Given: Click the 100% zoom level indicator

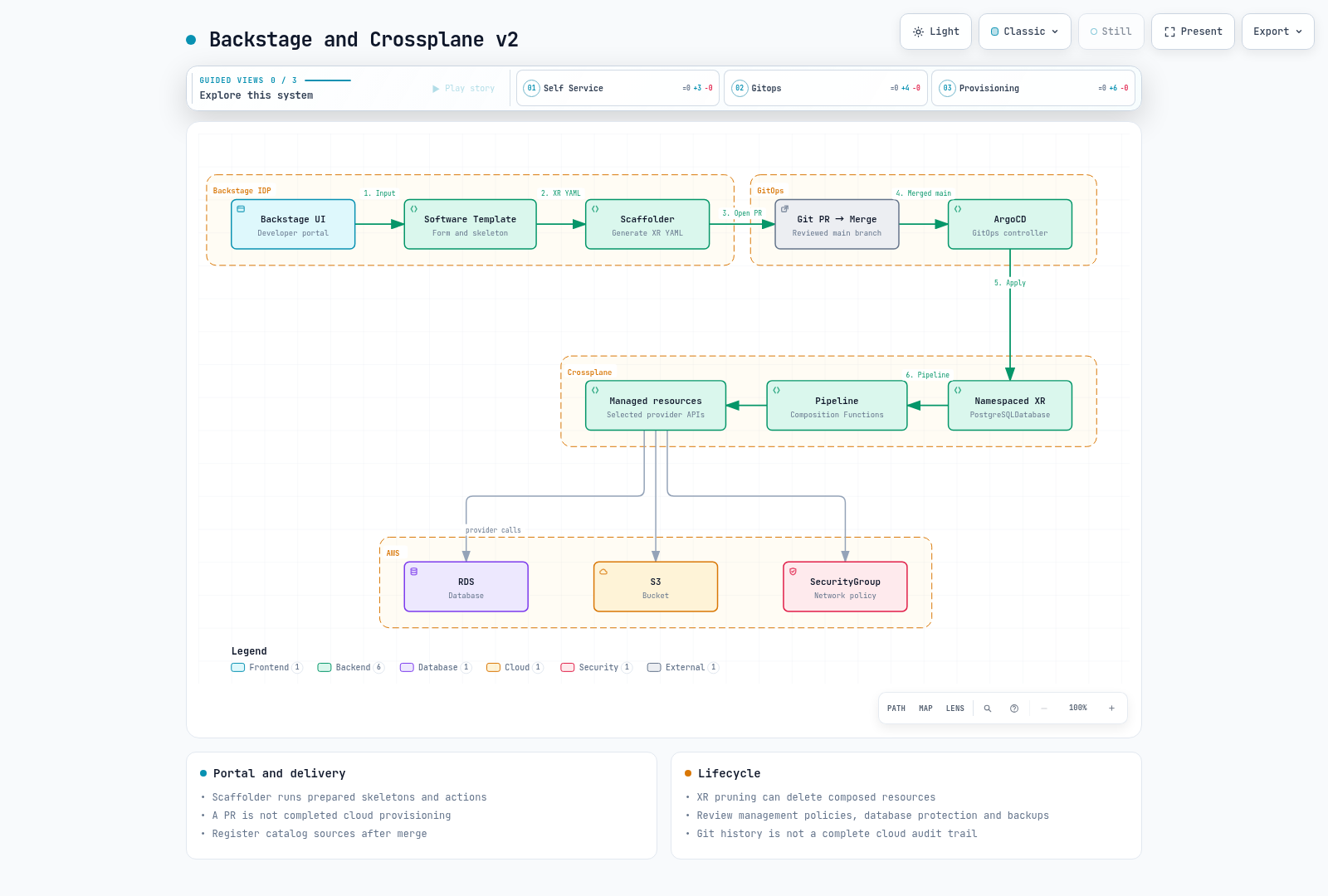Looking at the screenshot, I should point(1078,709).
